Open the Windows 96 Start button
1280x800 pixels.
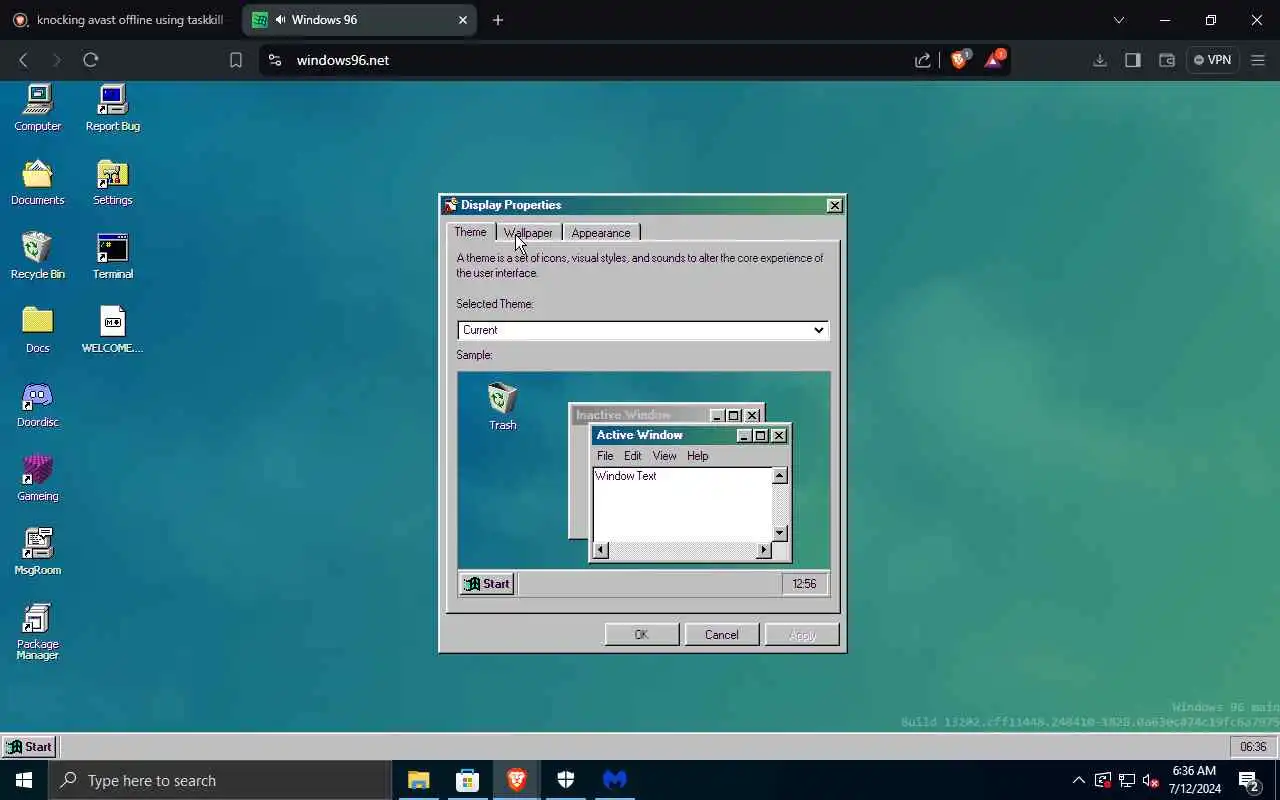[29, 747]
